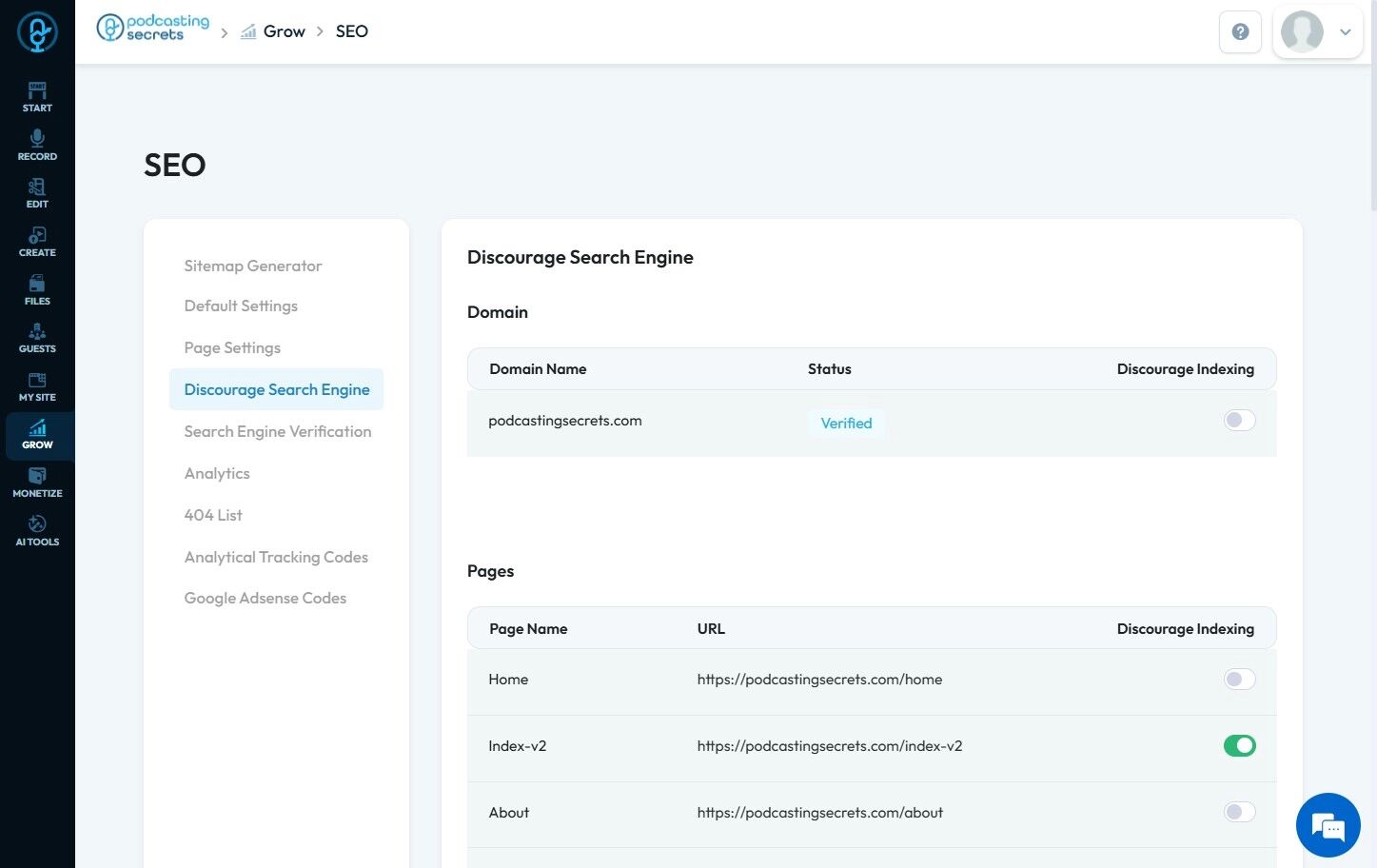Open the Guests section
The height and width of the screenshot is (868, 1377).
pyautogui.click(x=37, y=338)
